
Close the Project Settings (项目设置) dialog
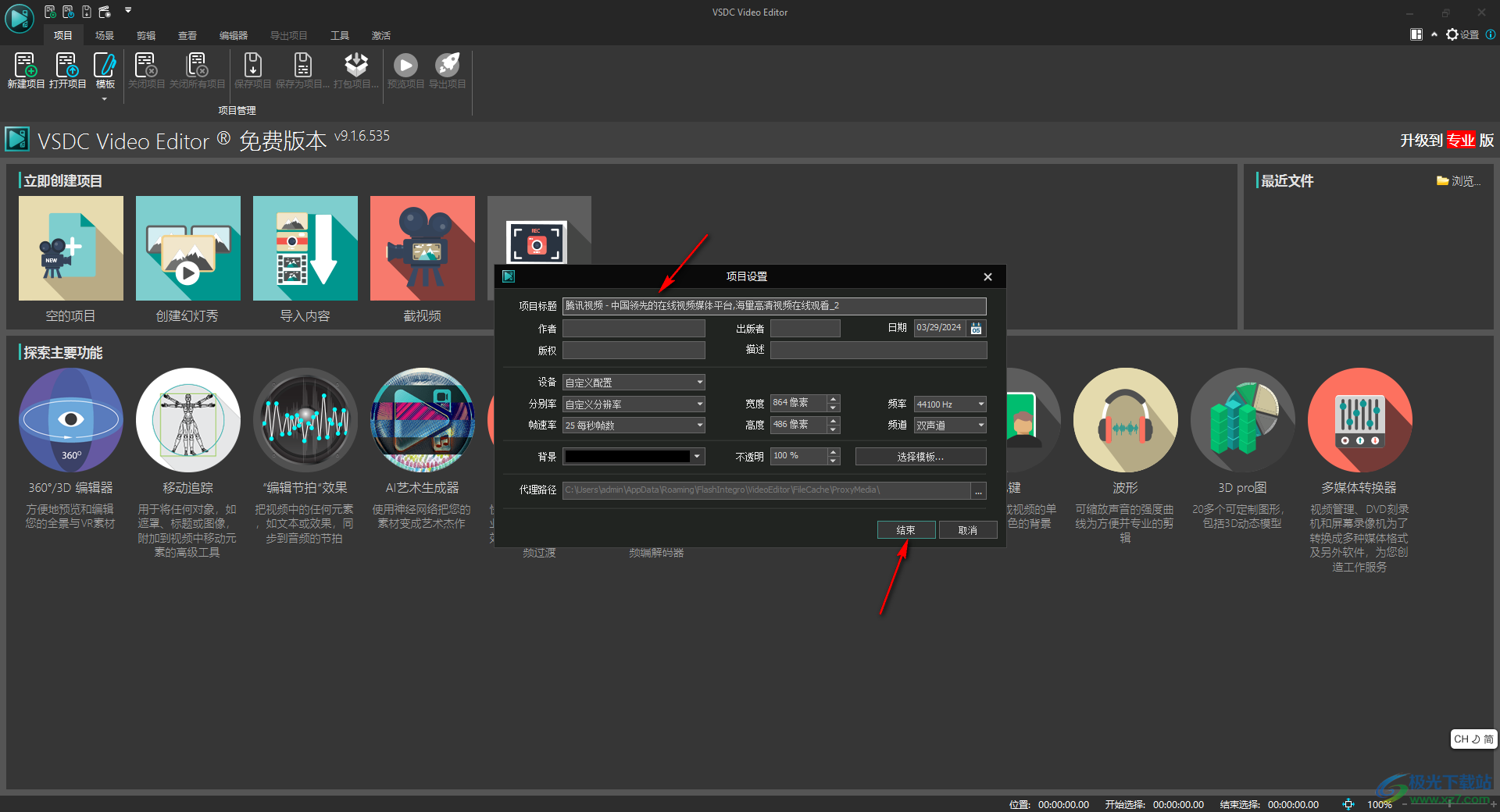point(988,276)
